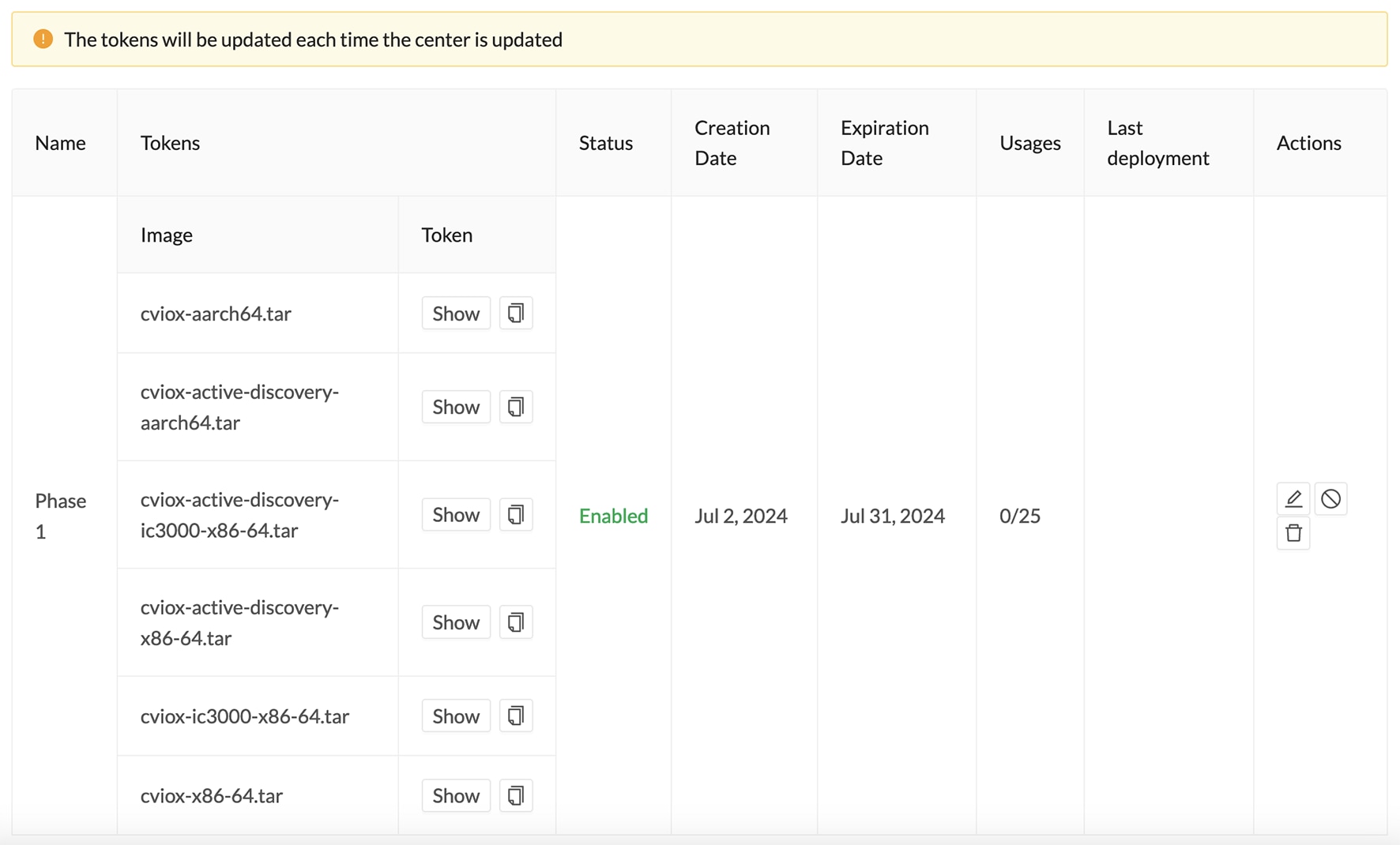The width and height of the screenshot is (1400, 845).
Task: Copy token for cviox-active-discovery-x86-64.tar
Action: click(516, 622)
